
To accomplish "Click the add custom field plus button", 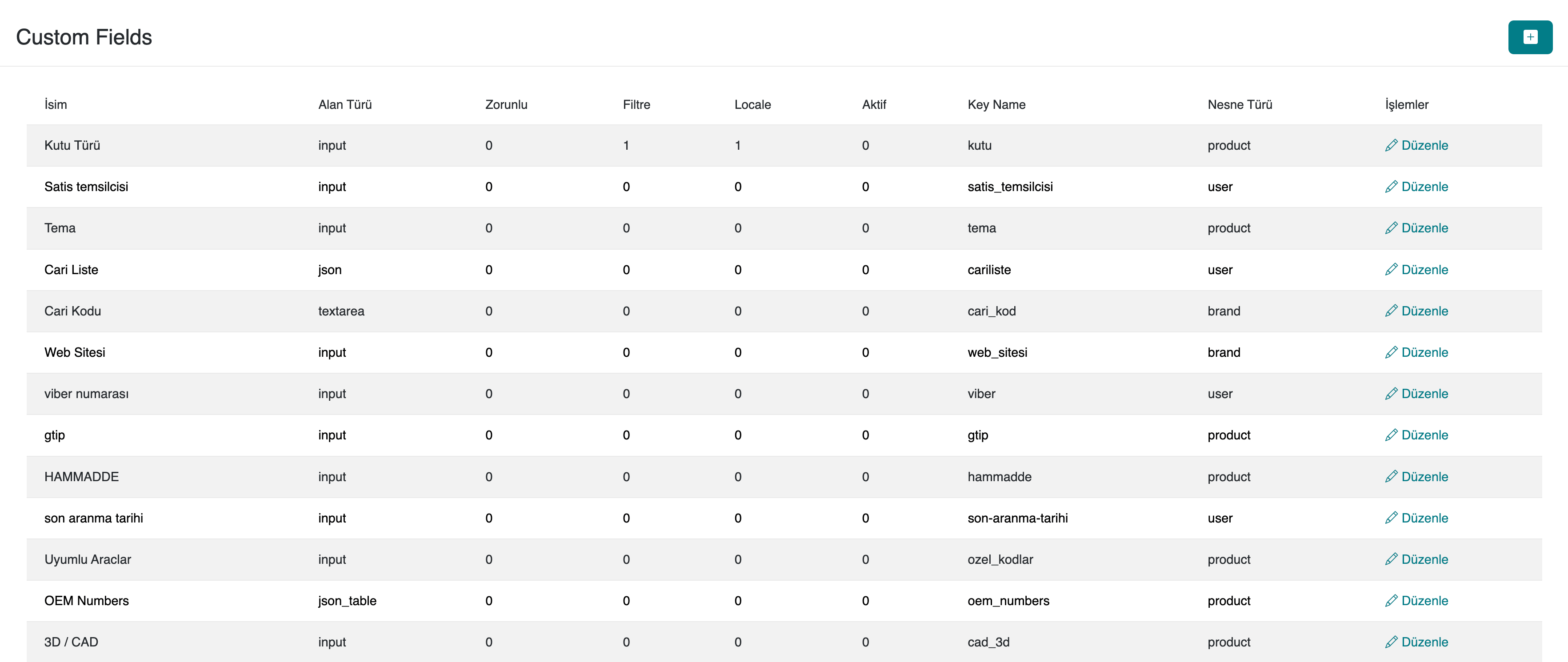I will click(1530, 37).
